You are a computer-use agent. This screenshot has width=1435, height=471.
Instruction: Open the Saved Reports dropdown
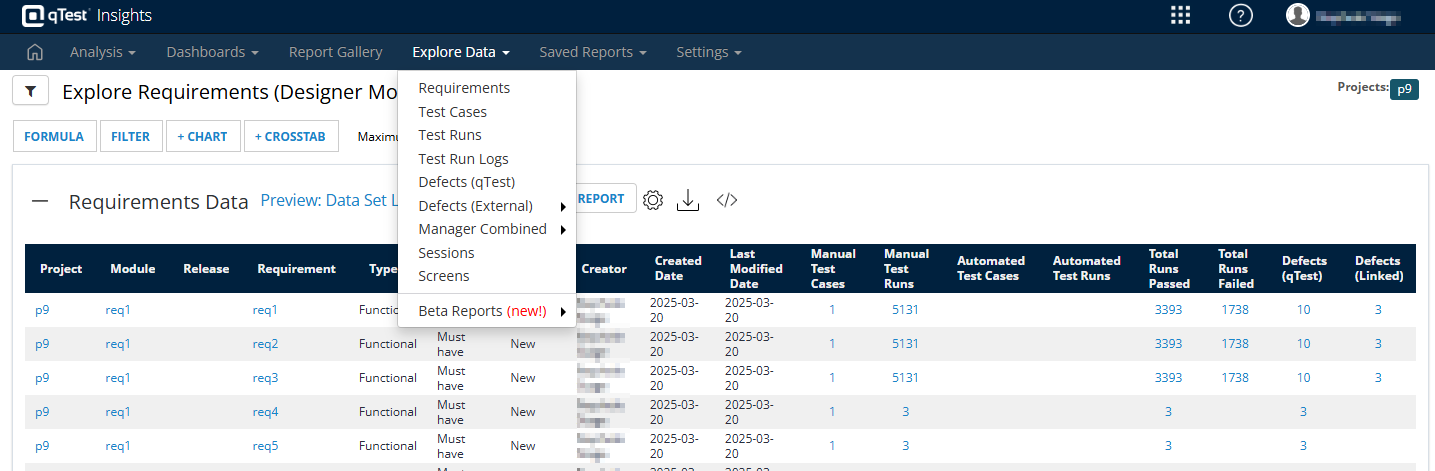592,52
